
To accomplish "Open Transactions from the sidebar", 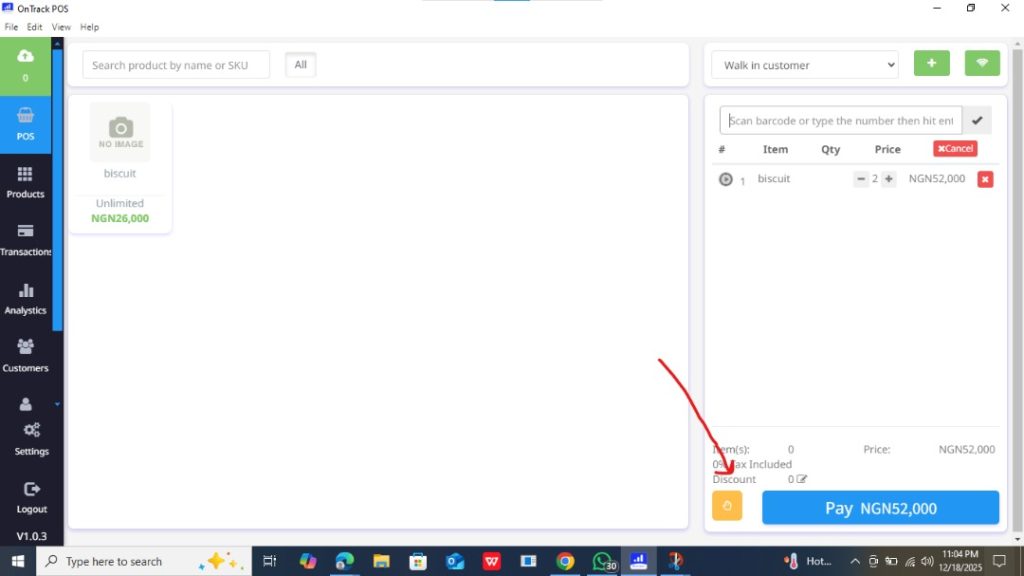I will pos(25,240).
